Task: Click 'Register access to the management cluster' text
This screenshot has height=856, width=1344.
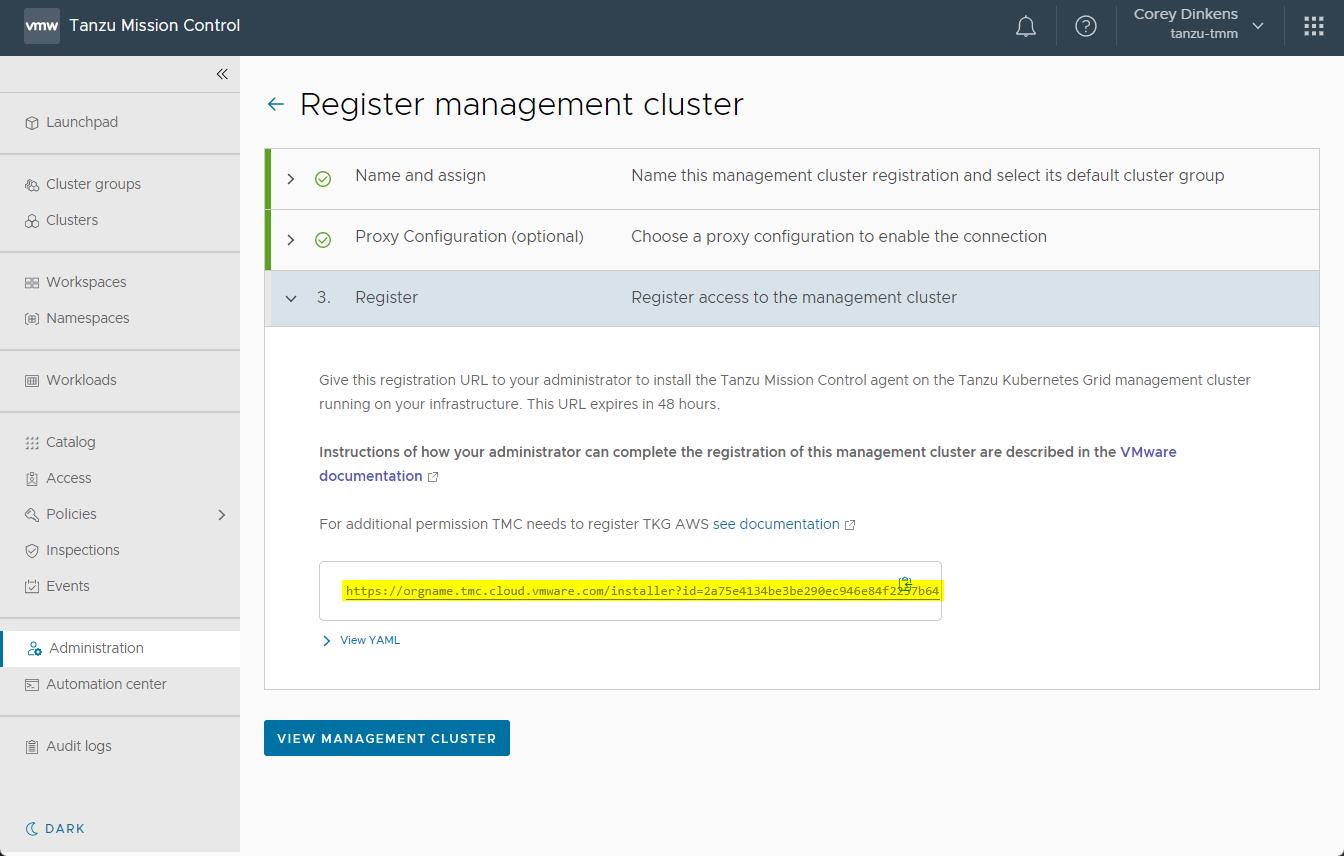Action: [794, 297]
